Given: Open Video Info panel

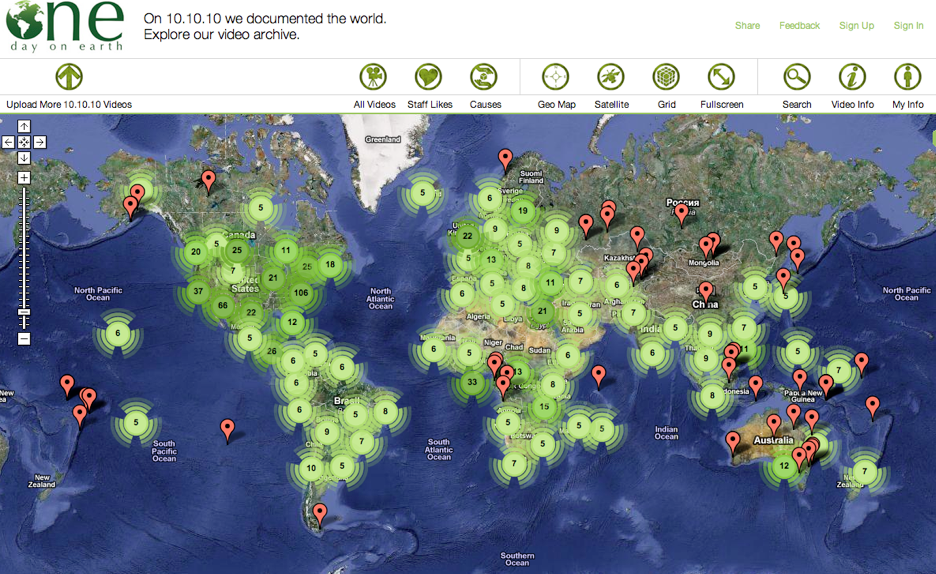Looking at the screenshot, I should coord(852,77).
